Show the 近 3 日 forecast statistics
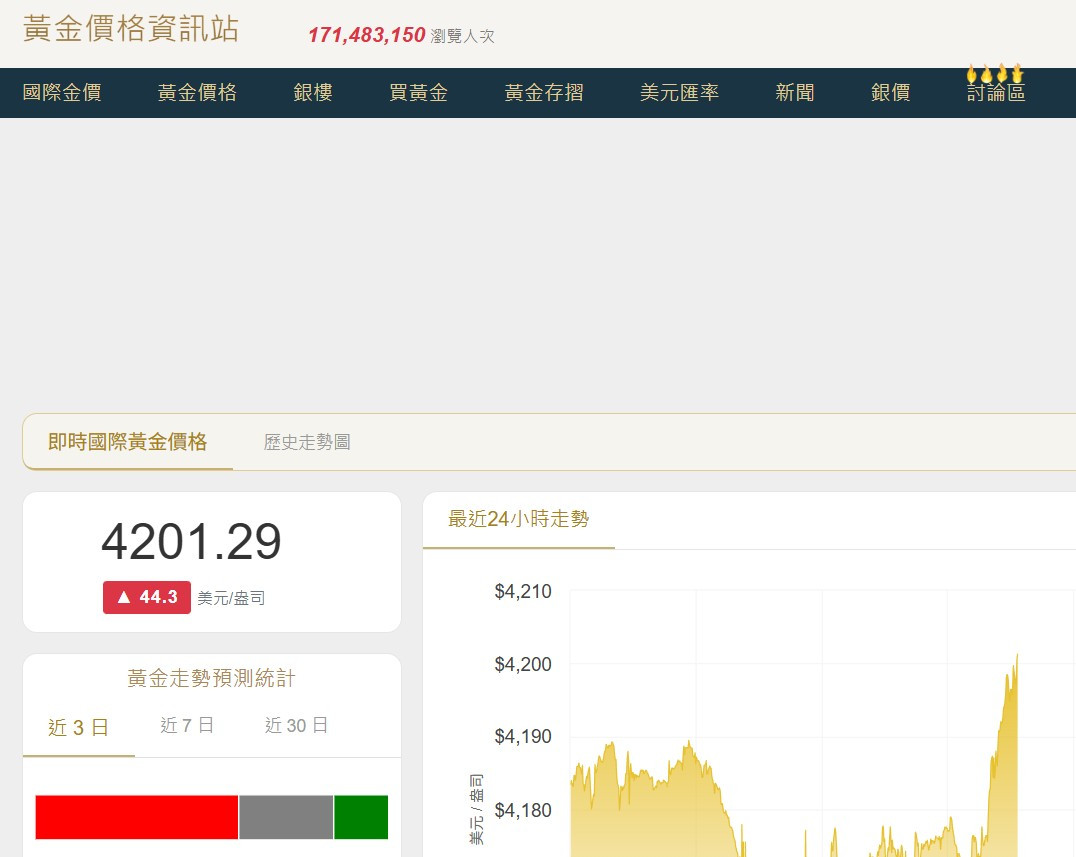1076x857 pixels. point(78,727)
